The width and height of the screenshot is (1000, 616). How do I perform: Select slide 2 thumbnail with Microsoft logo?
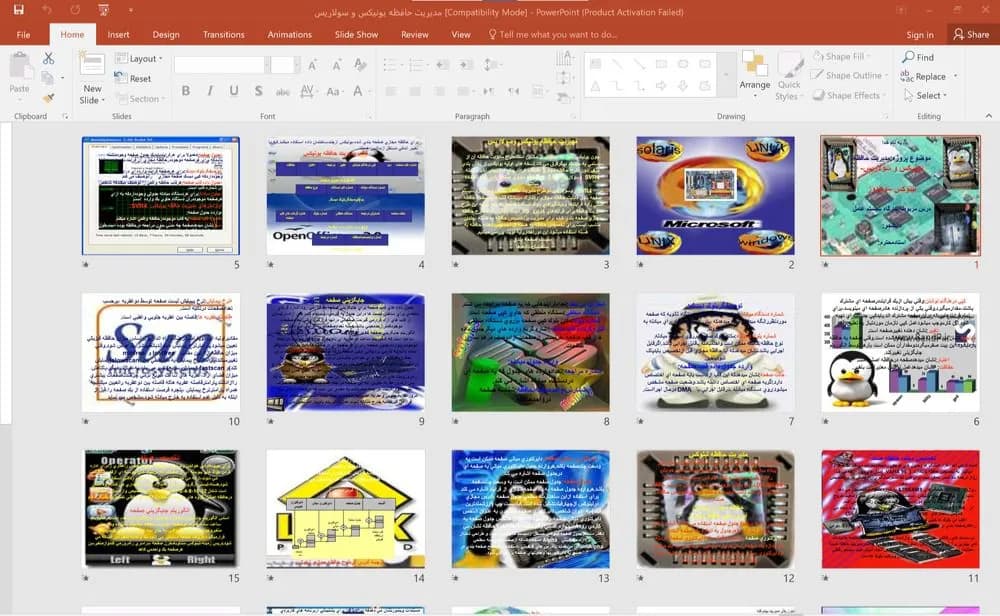pos(716,195)
